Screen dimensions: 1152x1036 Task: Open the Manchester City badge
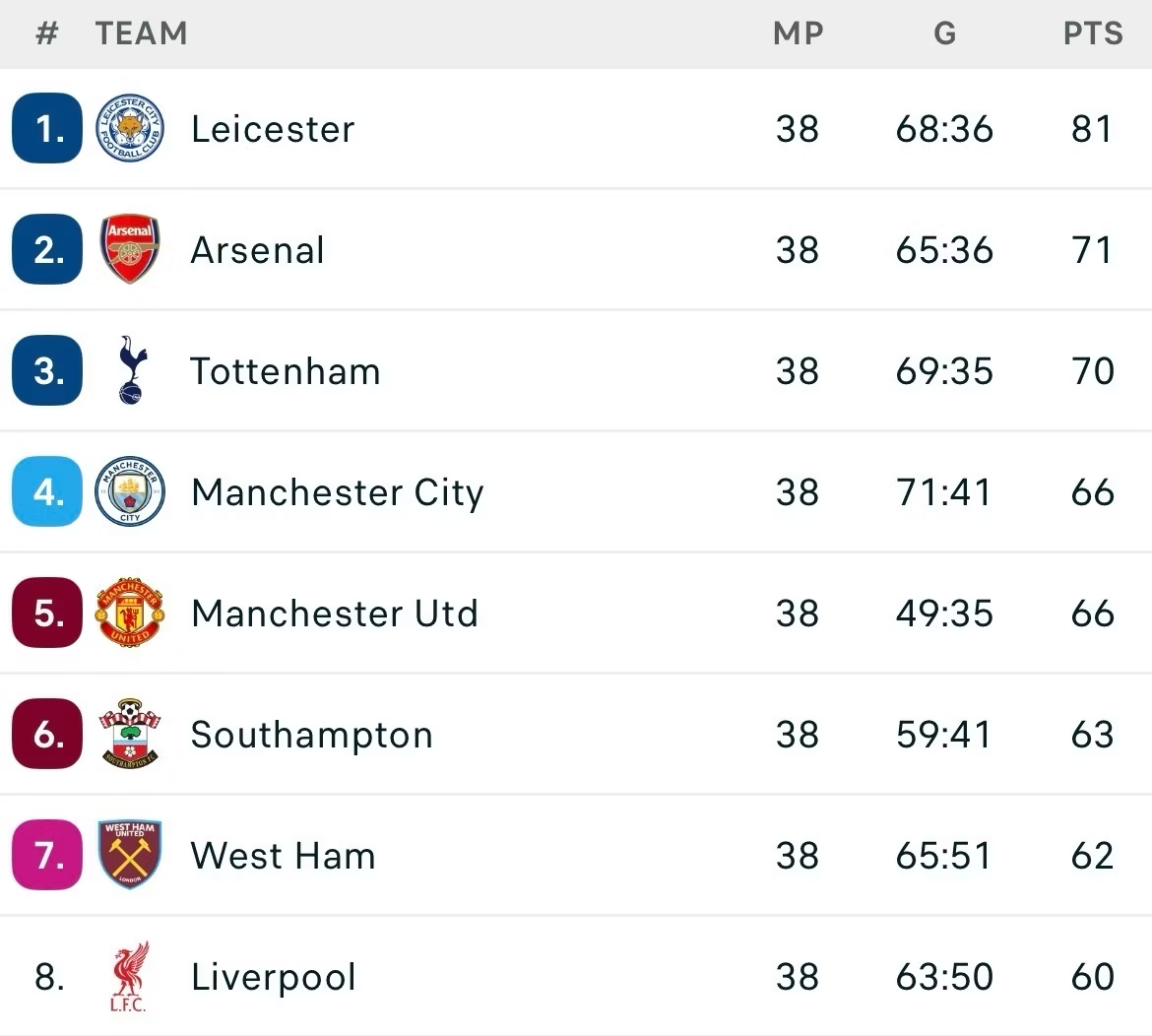pos(130,491)
